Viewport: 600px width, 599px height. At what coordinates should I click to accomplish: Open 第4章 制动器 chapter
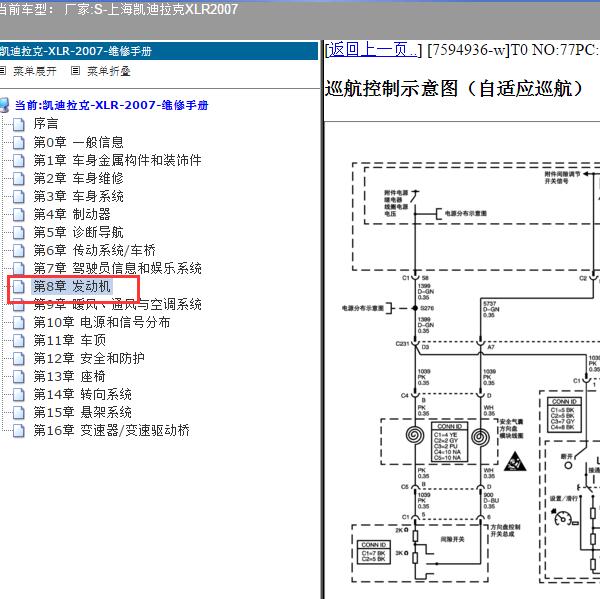pyautogui.click(x=72, y=214)
